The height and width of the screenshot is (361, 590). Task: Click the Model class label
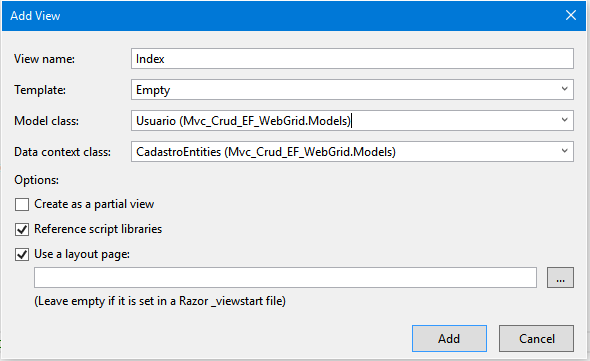coord(47,121)
